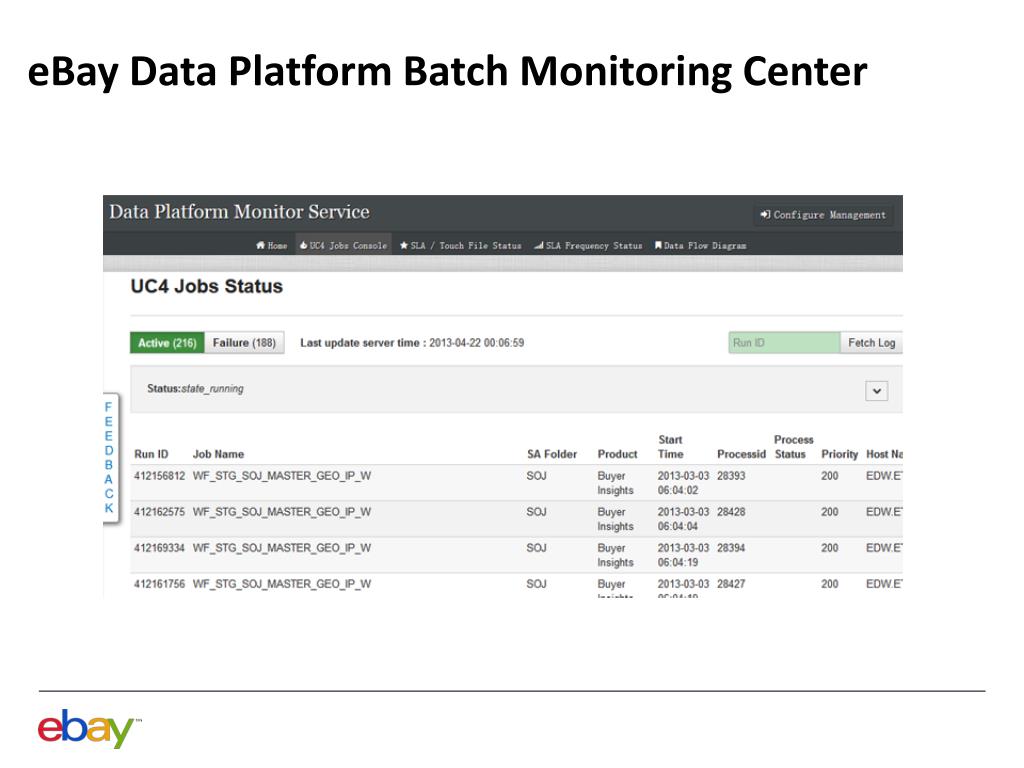The image size is (1024, 768).
Task: Open the Configure Management button
Action: tap(823, 215)
